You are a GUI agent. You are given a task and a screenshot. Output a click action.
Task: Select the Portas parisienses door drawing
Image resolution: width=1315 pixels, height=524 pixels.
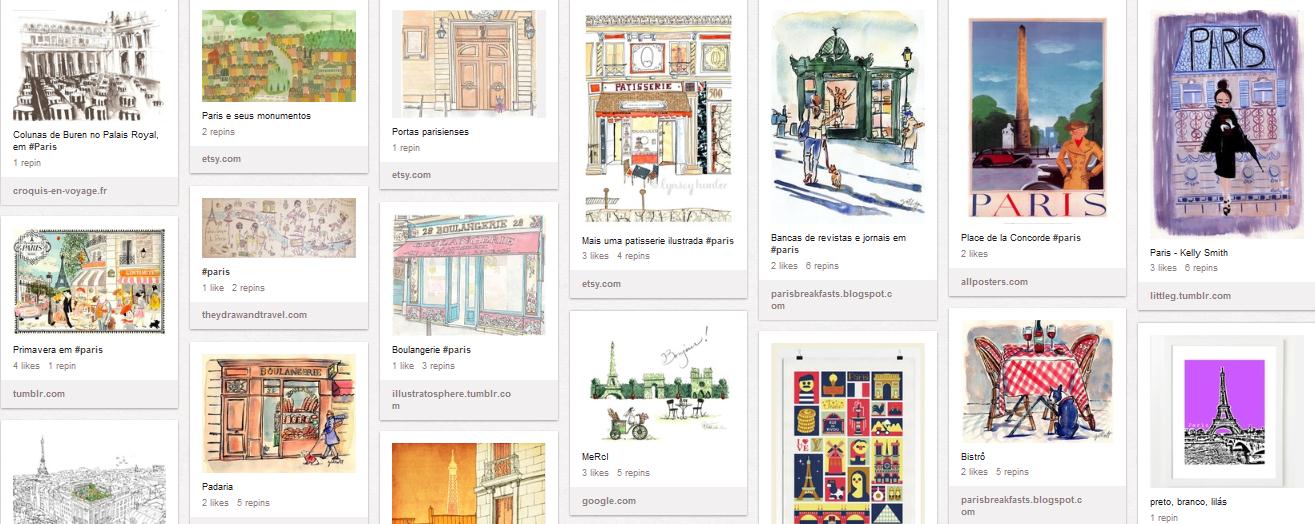click(468, 63)
